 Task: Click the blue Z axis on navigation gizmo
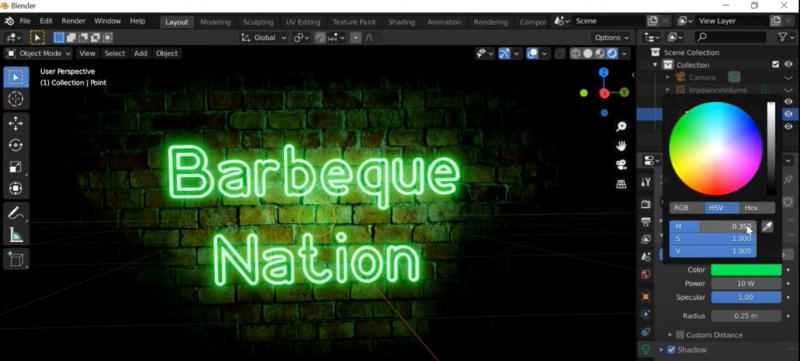pos(604,72)
